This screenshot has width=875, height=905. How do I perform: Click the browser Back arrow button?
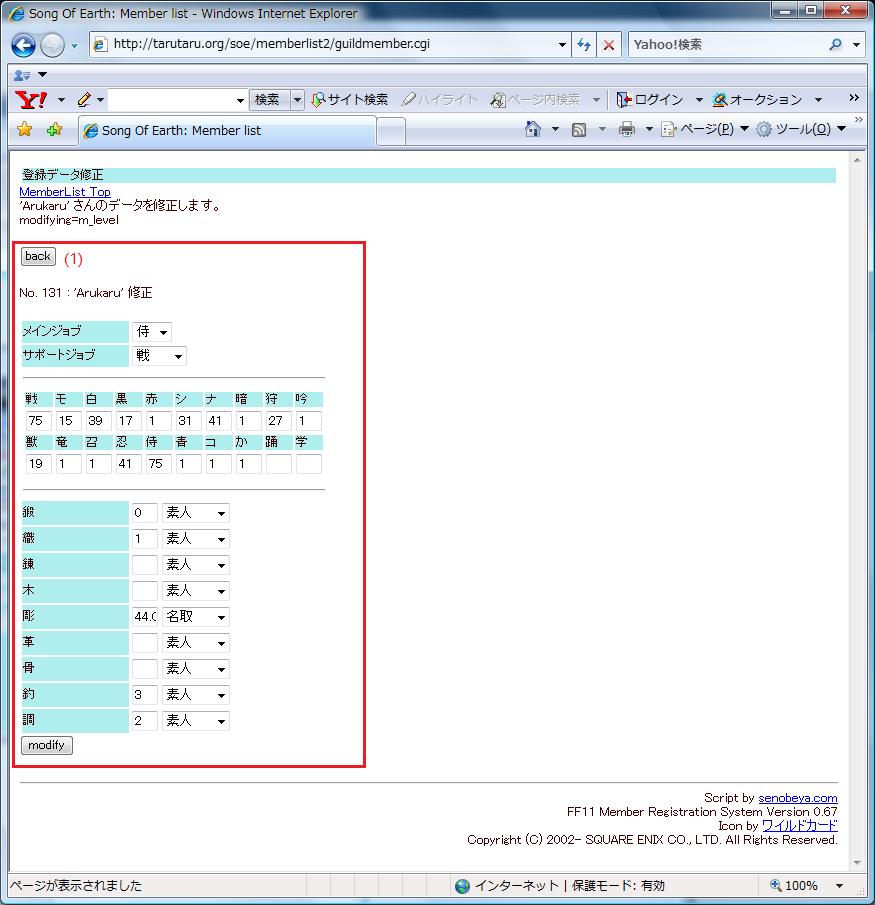coord(24,45)
